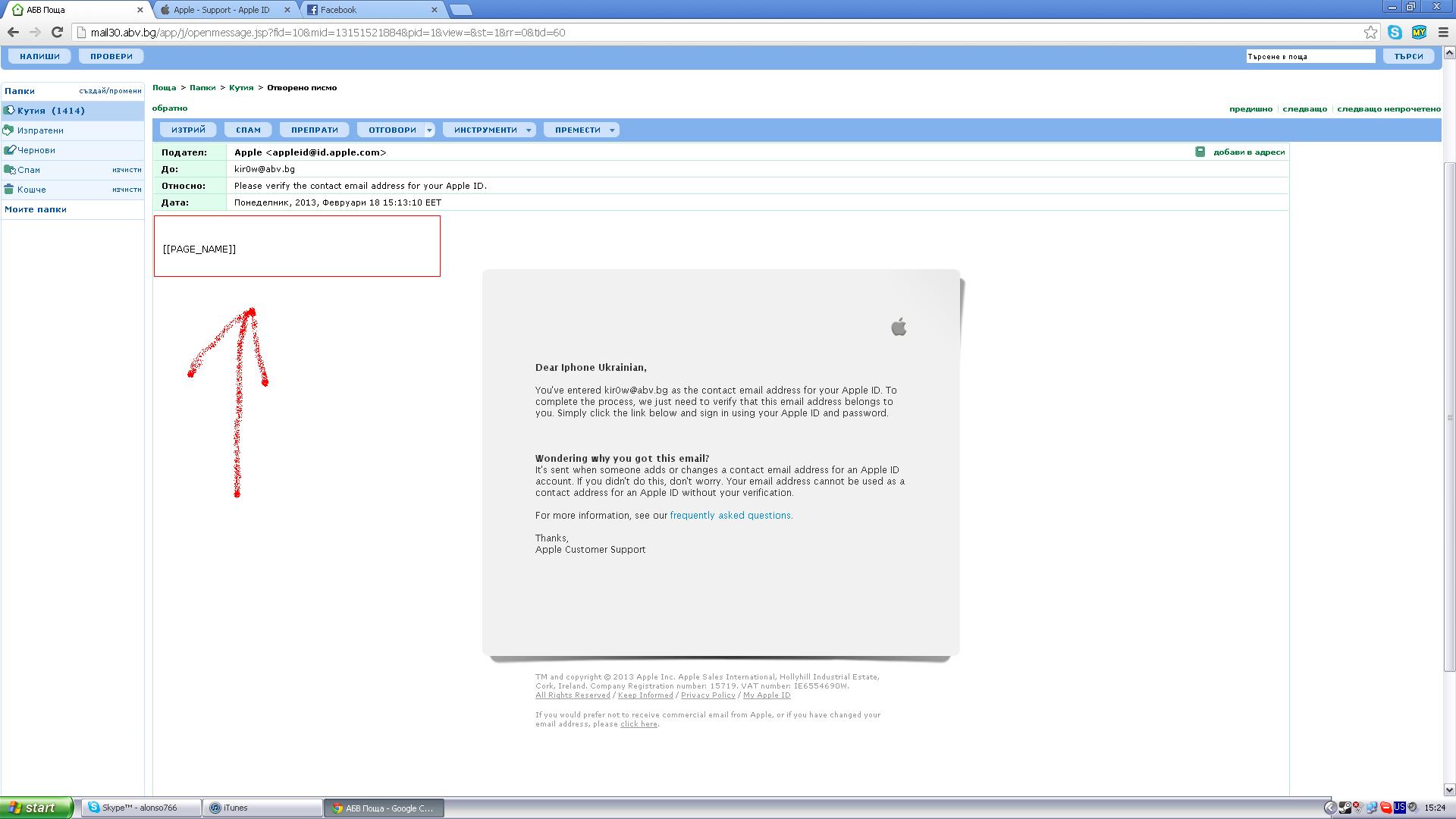The image size is (1456, 819).
Task: Click the unsubscribe 'click here' link
Action: (x=639, y=723)
